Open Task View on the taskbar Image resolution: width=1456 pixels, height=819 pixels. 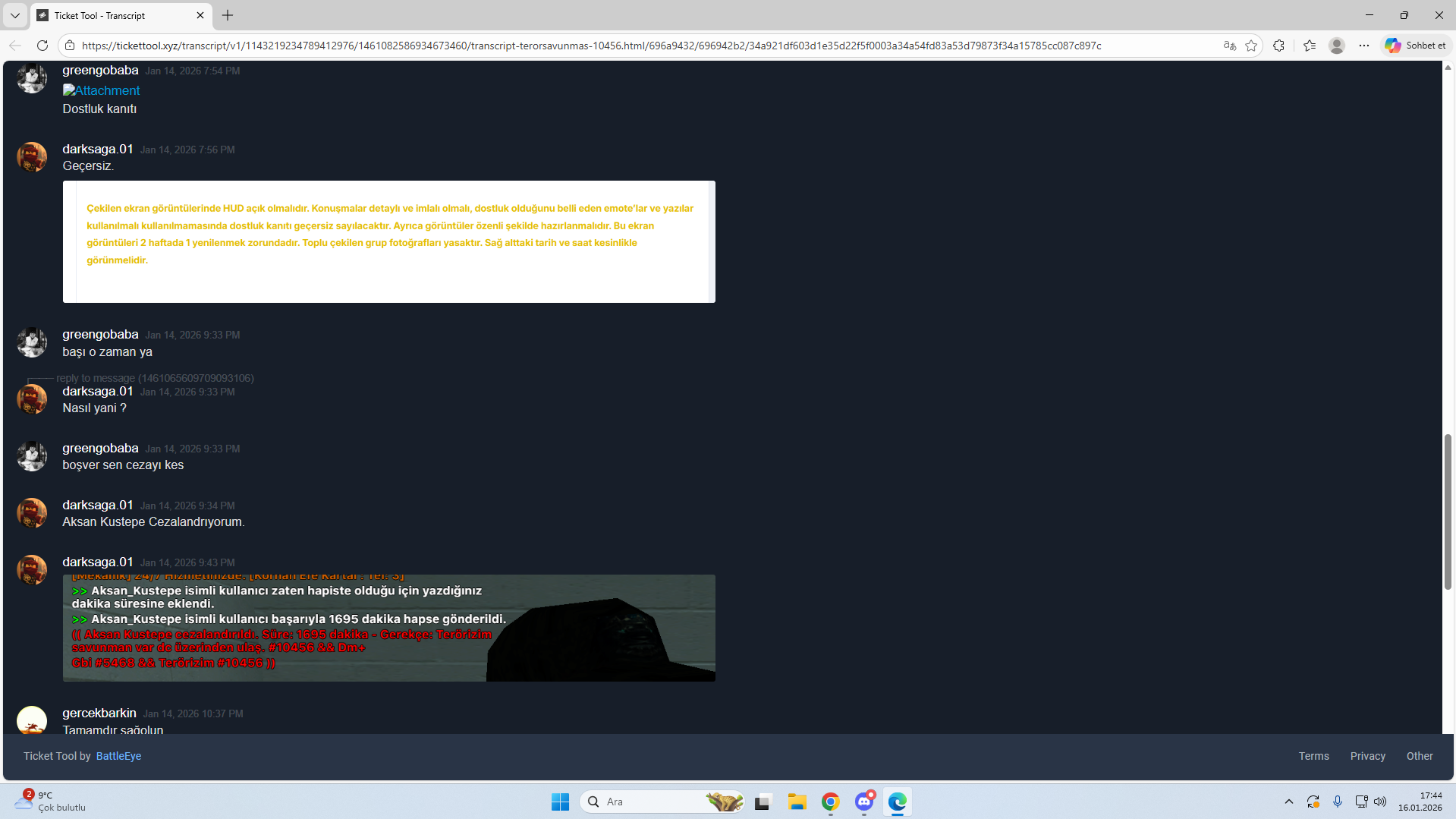[x=763, y=802]
